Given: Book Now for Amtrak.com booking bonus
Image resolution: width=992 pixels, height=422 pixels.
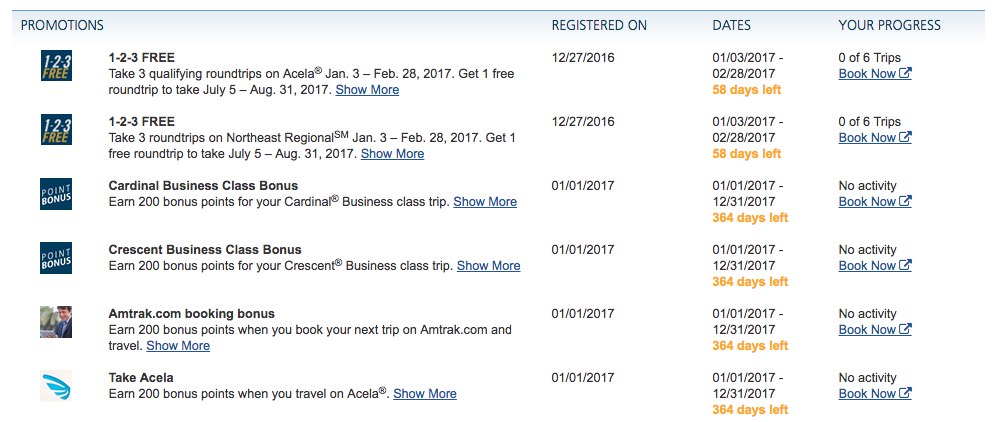Looking at the screenshot, I should click(874, 330).
